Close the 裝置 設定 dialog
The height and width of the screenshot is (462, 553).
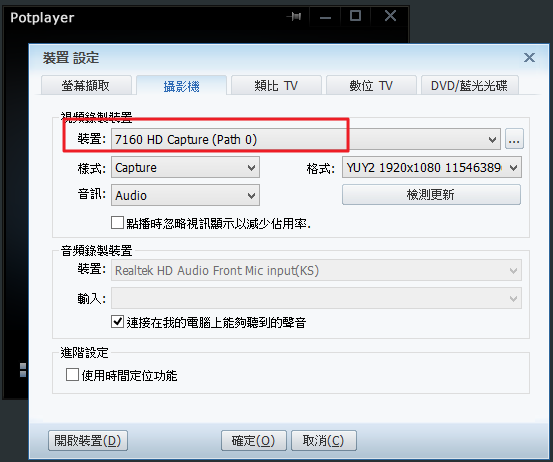(x=529, y=57)
